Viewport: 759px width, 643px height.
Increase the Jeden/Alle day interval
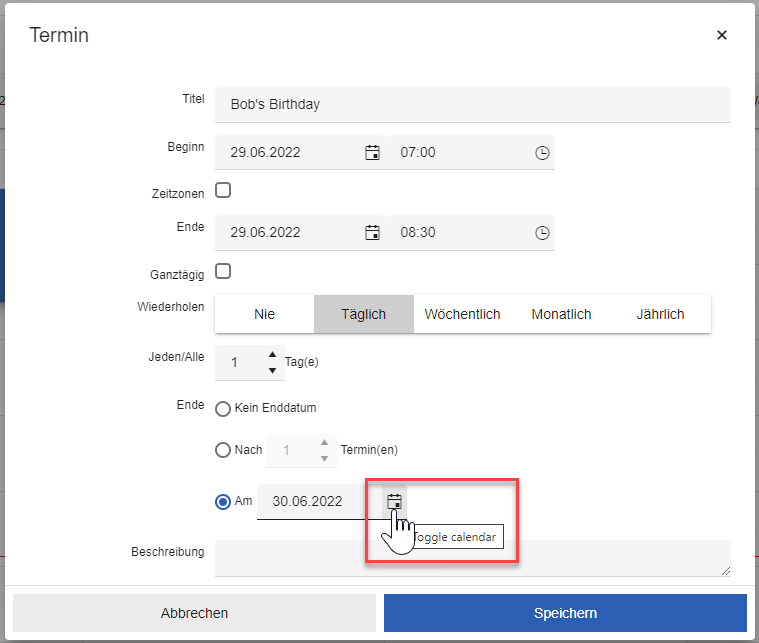273,354
